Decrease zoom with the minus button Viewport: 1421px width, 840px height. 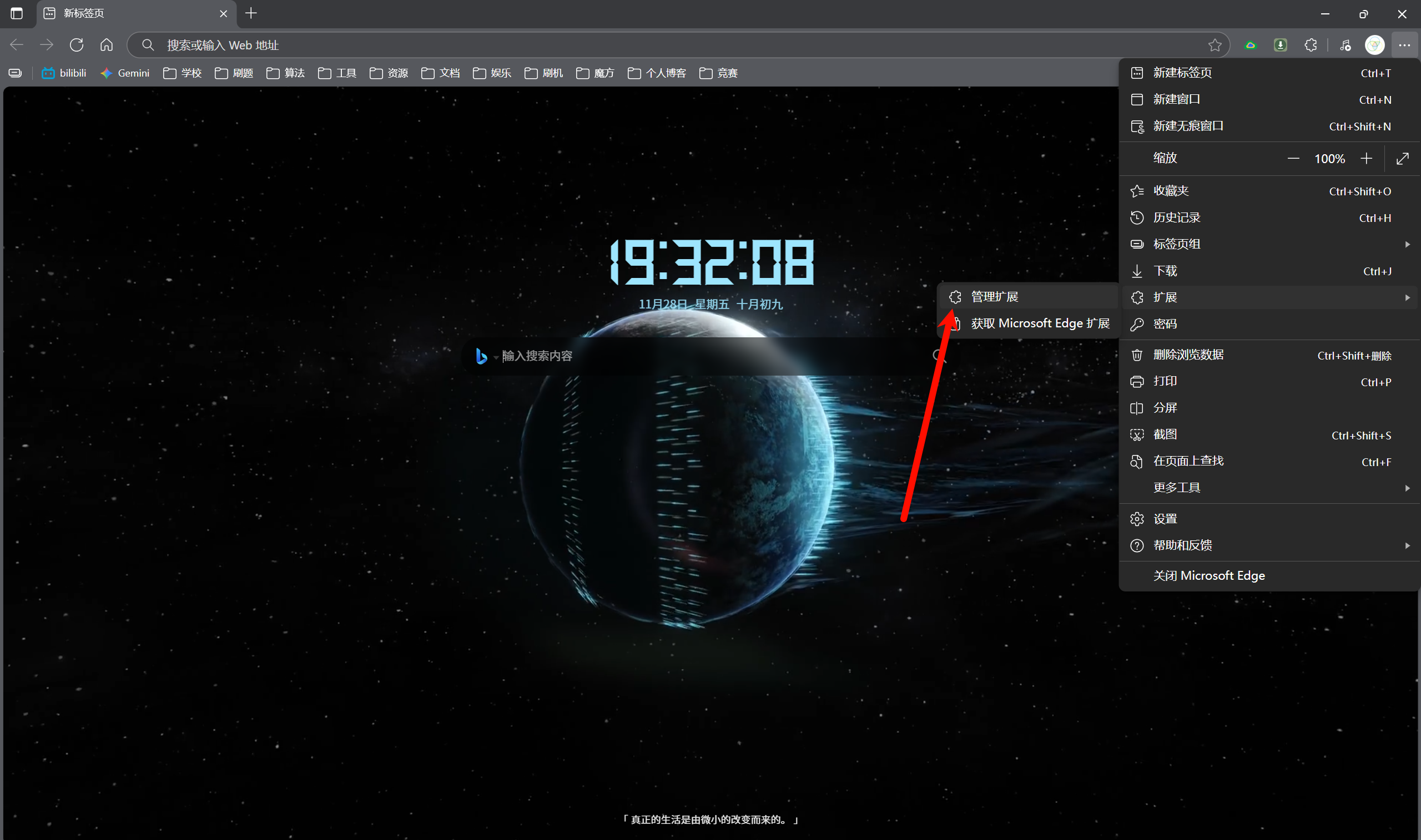1293,159
